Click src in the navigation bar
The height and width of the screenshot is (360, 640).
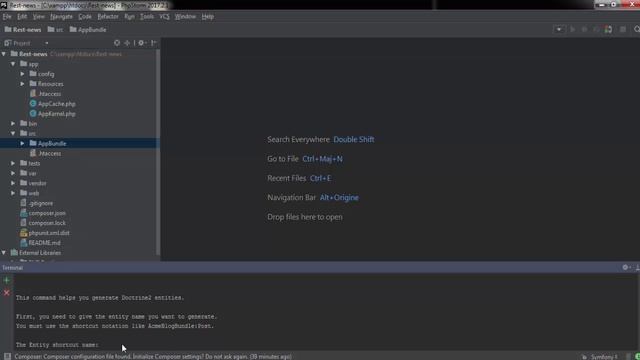[55, 29]
